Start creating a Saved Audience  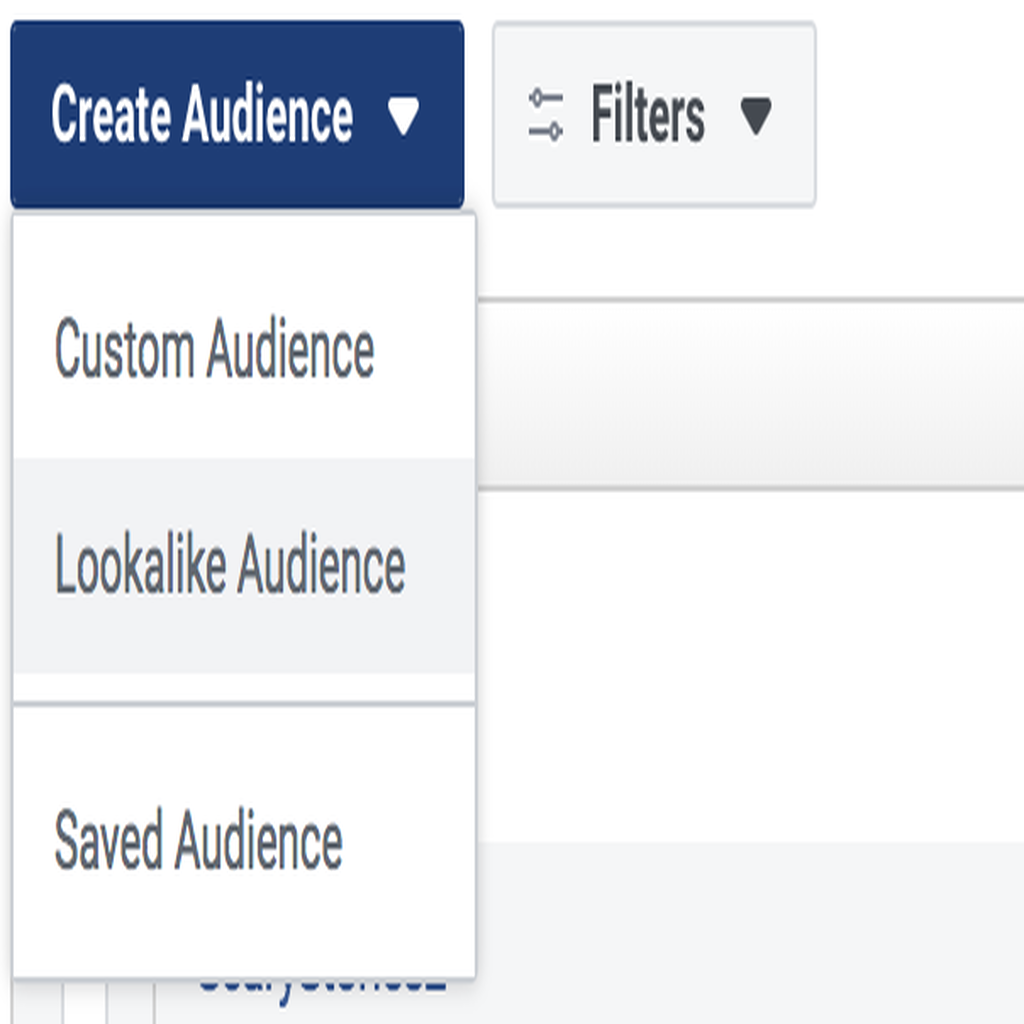pyautogui.click(x=244, y=840)
